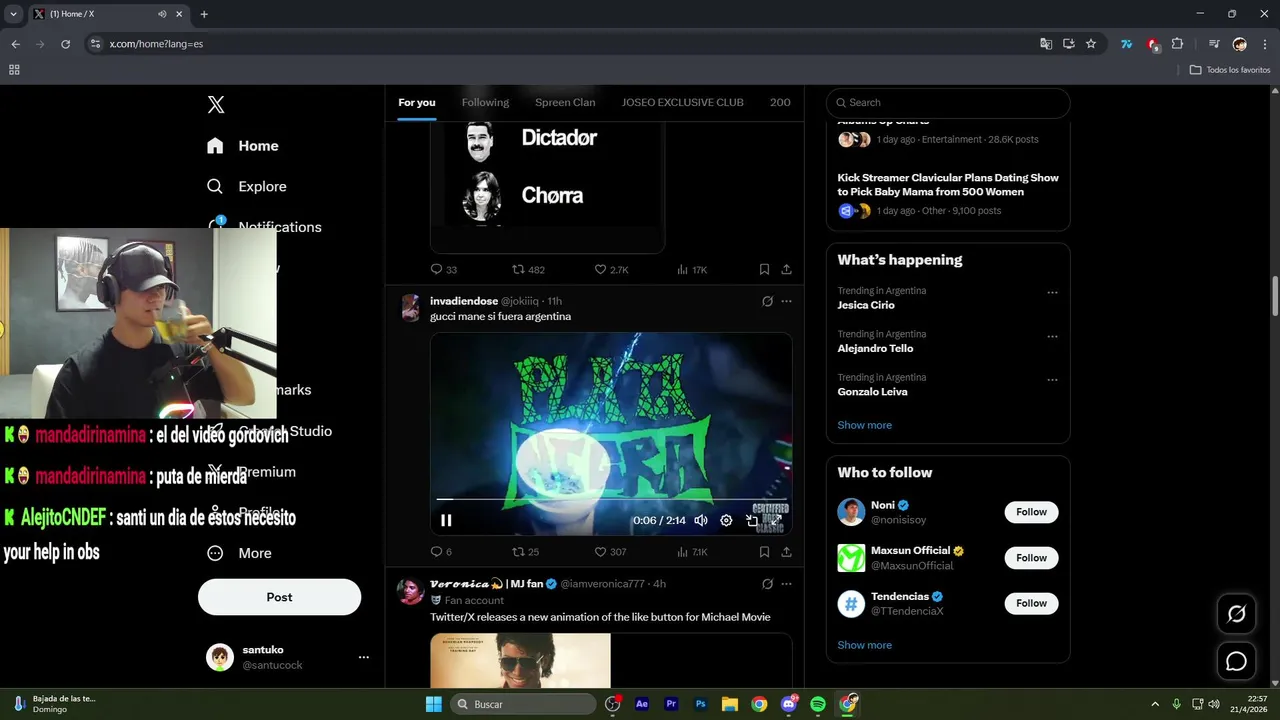This screenshot has height=720, width=1280.
Task: View analytics for 7.1K views post
Action: coord(692,552)
